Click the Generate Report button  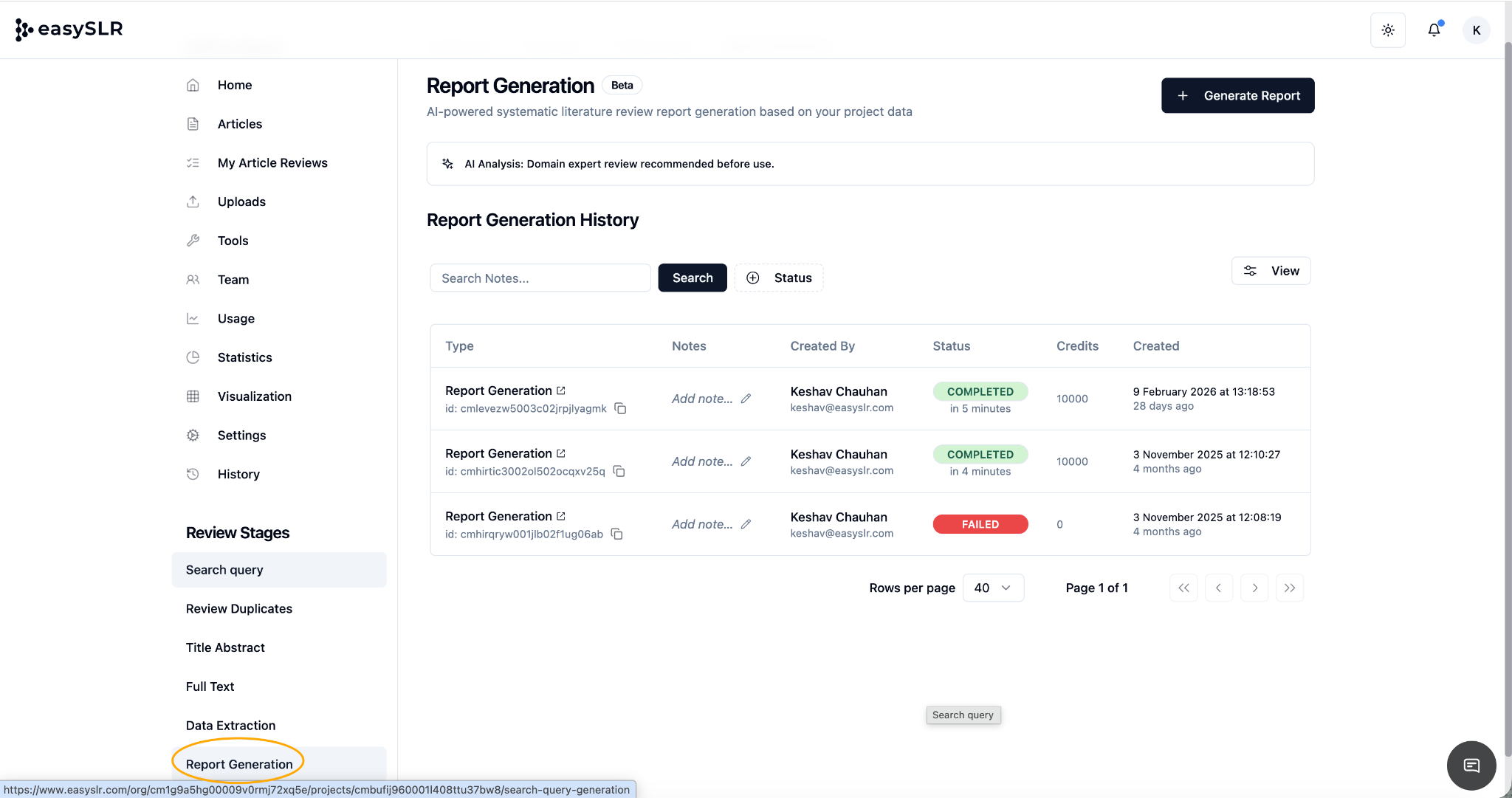1237,95
